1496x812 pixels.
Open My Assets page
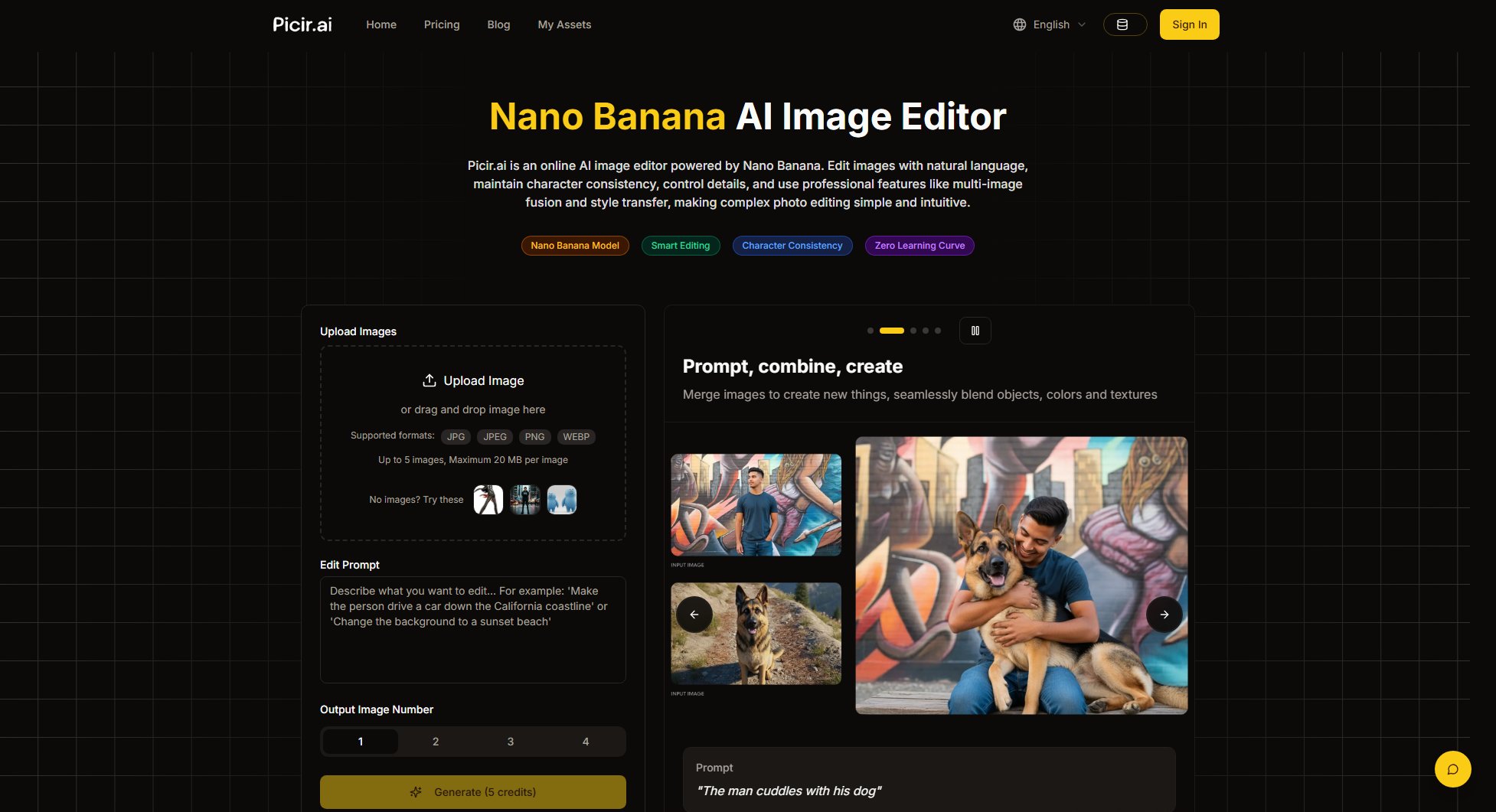(564, 24)
